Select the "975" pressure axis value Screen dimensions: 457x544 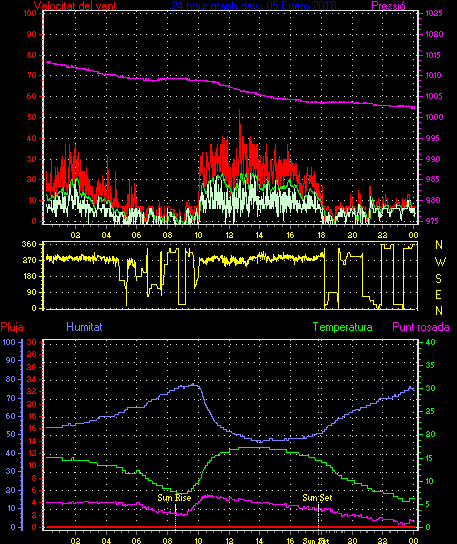pyautogui.click(x=433, y=221)
